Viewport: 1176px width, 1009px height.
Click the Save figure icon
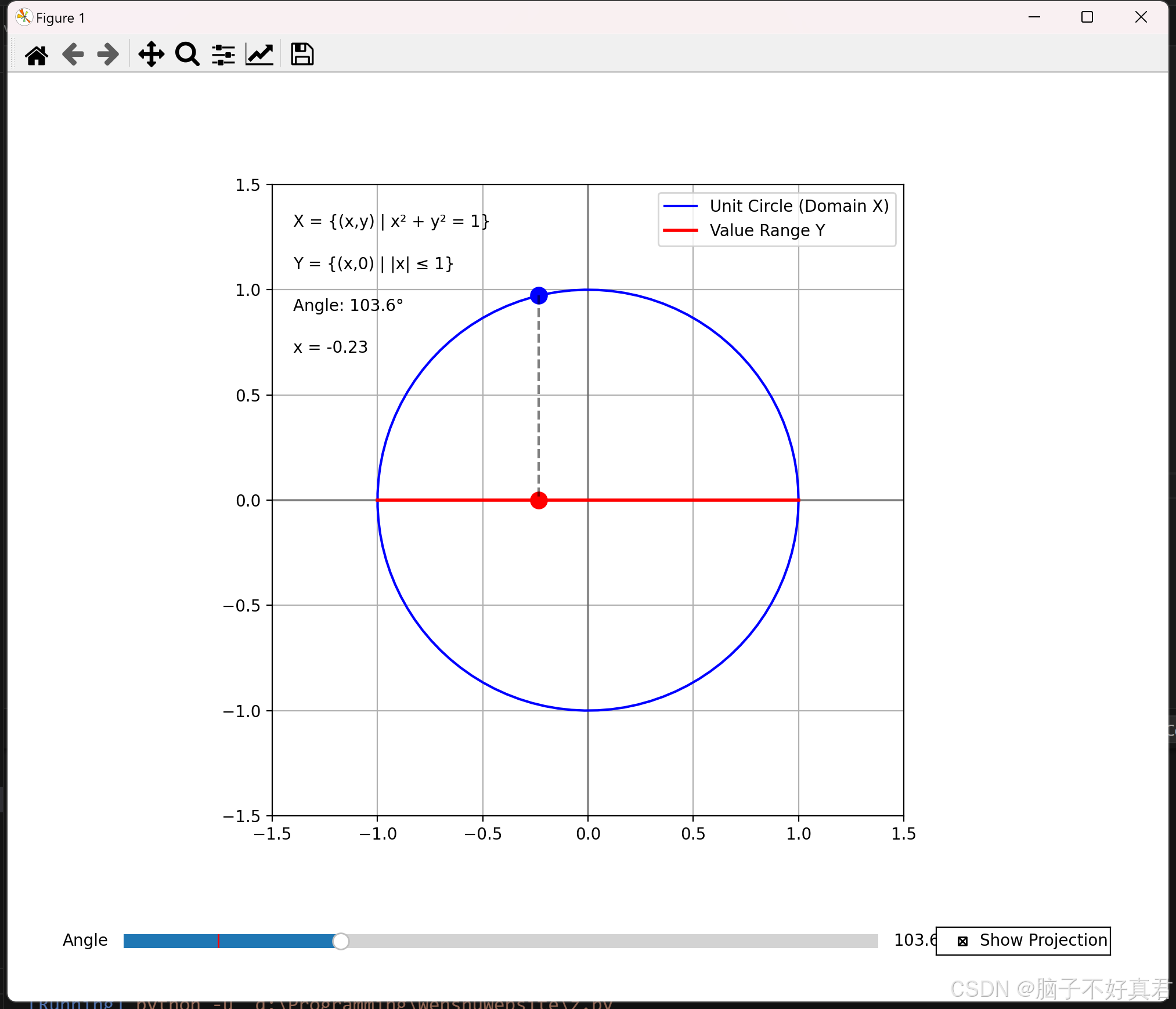click(301, 54)
